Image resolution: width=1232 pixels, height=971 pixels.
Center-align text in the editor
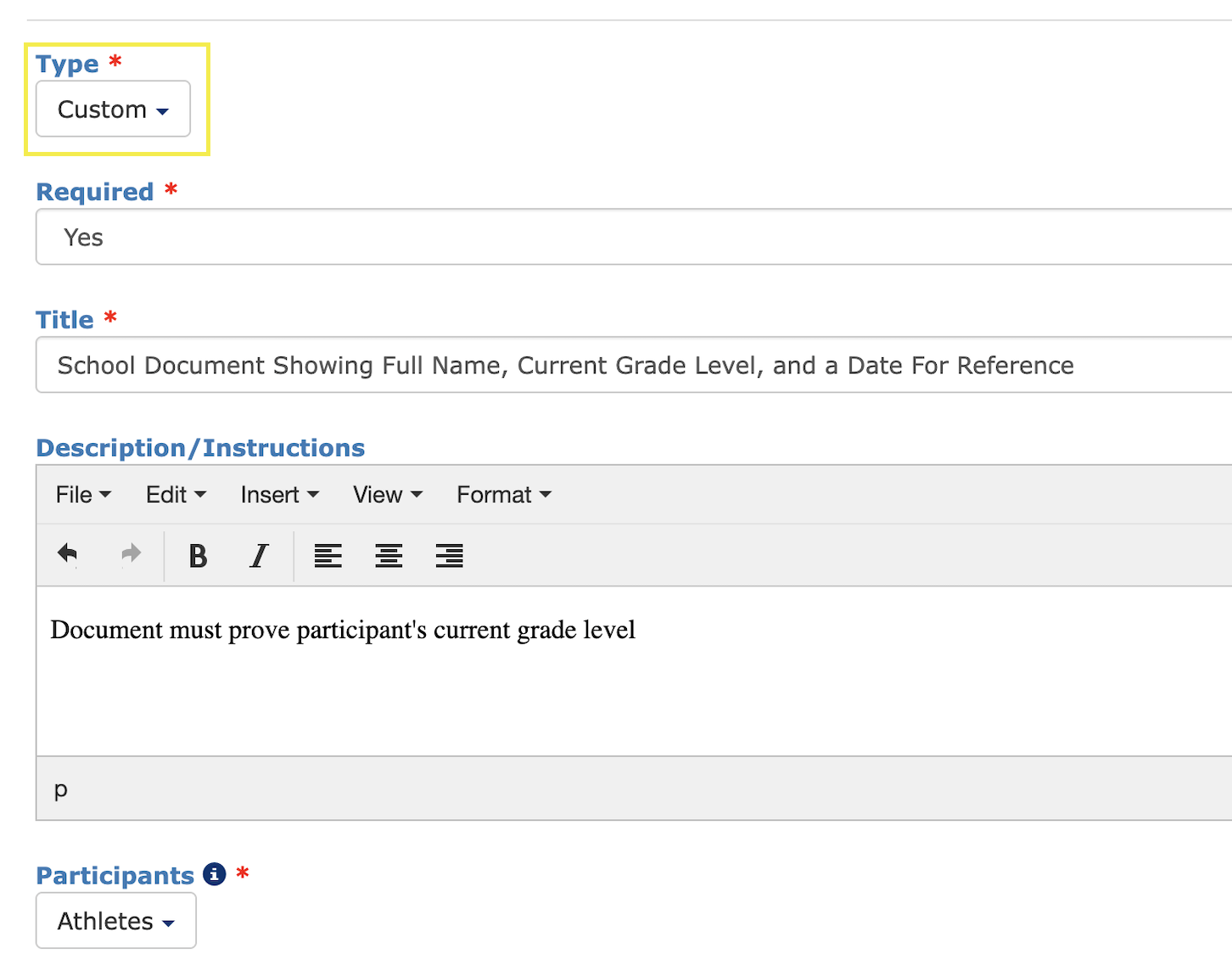389,556
